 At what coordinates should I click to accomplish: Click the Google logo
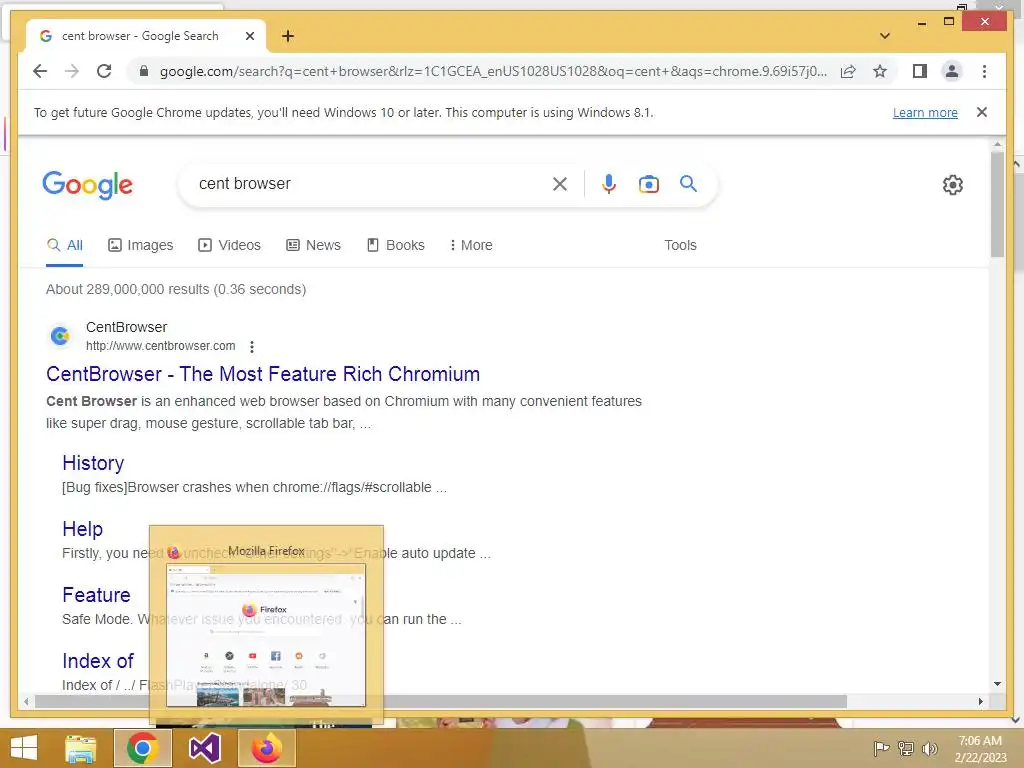(88, 185)
